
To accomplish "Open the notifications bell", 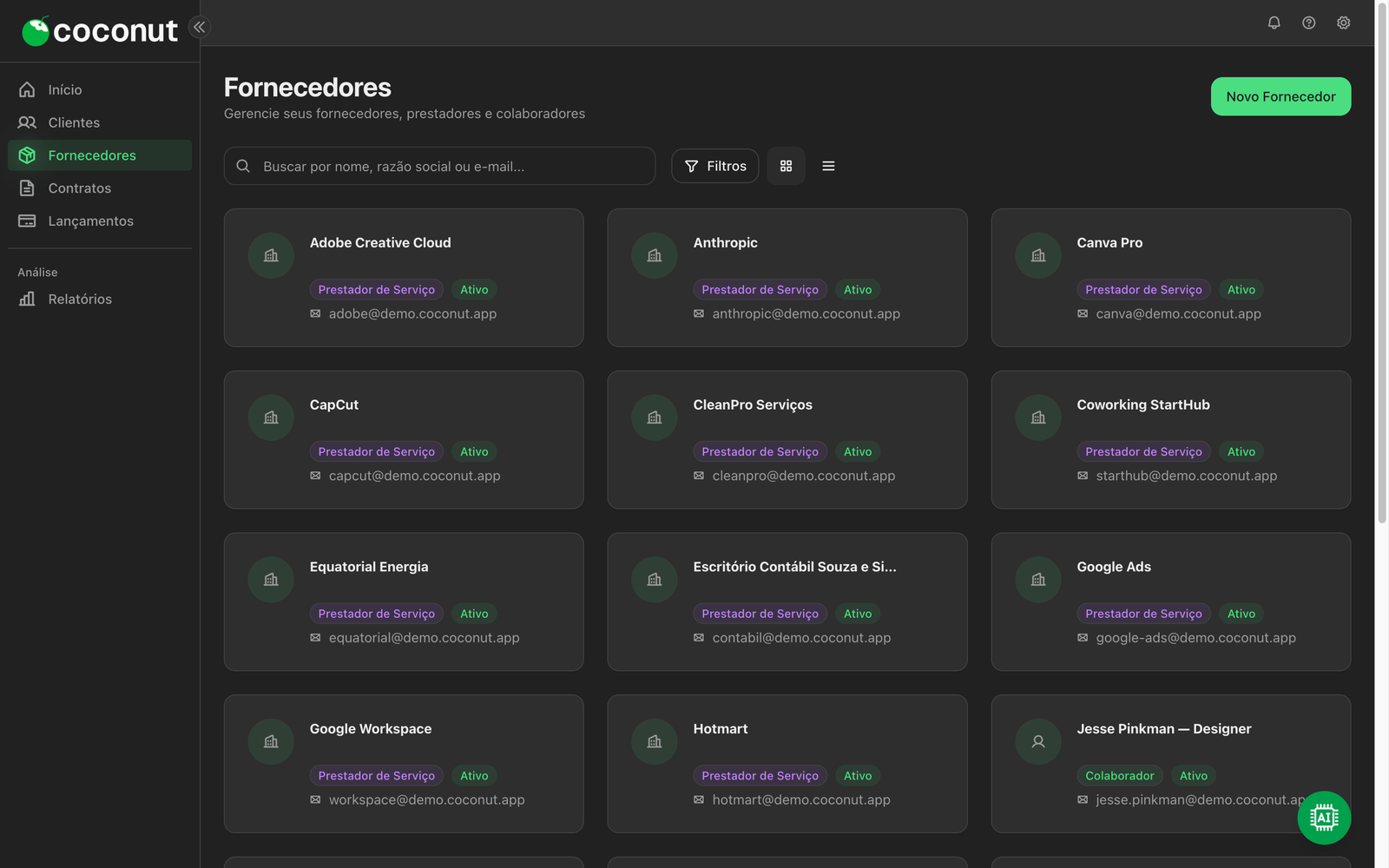I will click(x=1274, y=23).
